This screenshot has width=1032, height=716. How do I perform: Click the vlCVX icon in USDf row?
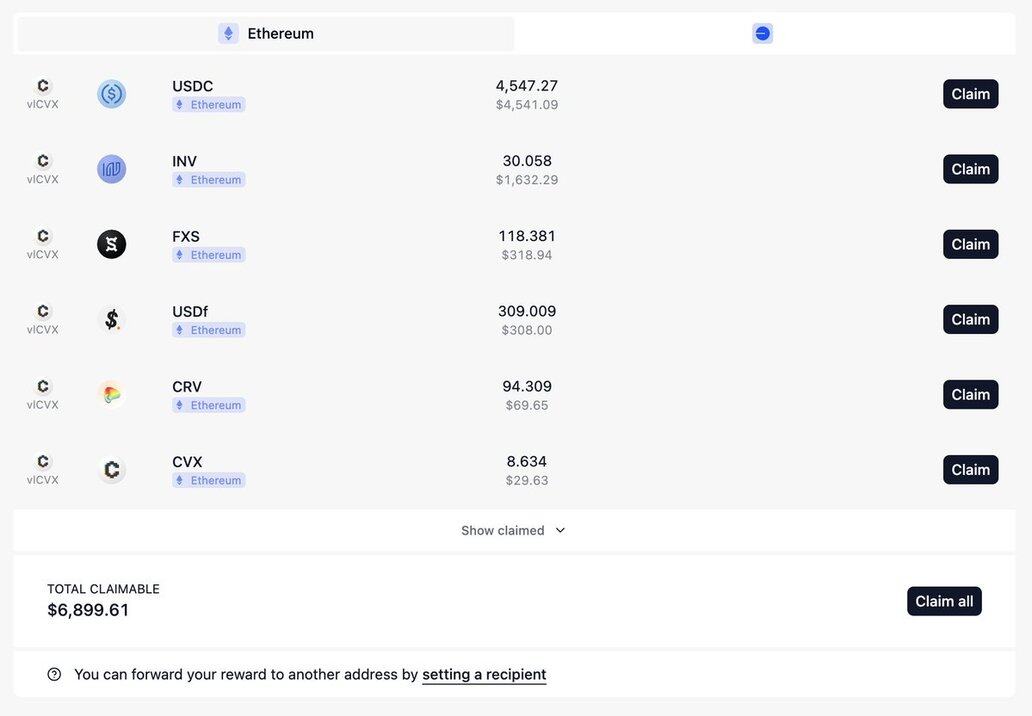[x=43, y=311]
